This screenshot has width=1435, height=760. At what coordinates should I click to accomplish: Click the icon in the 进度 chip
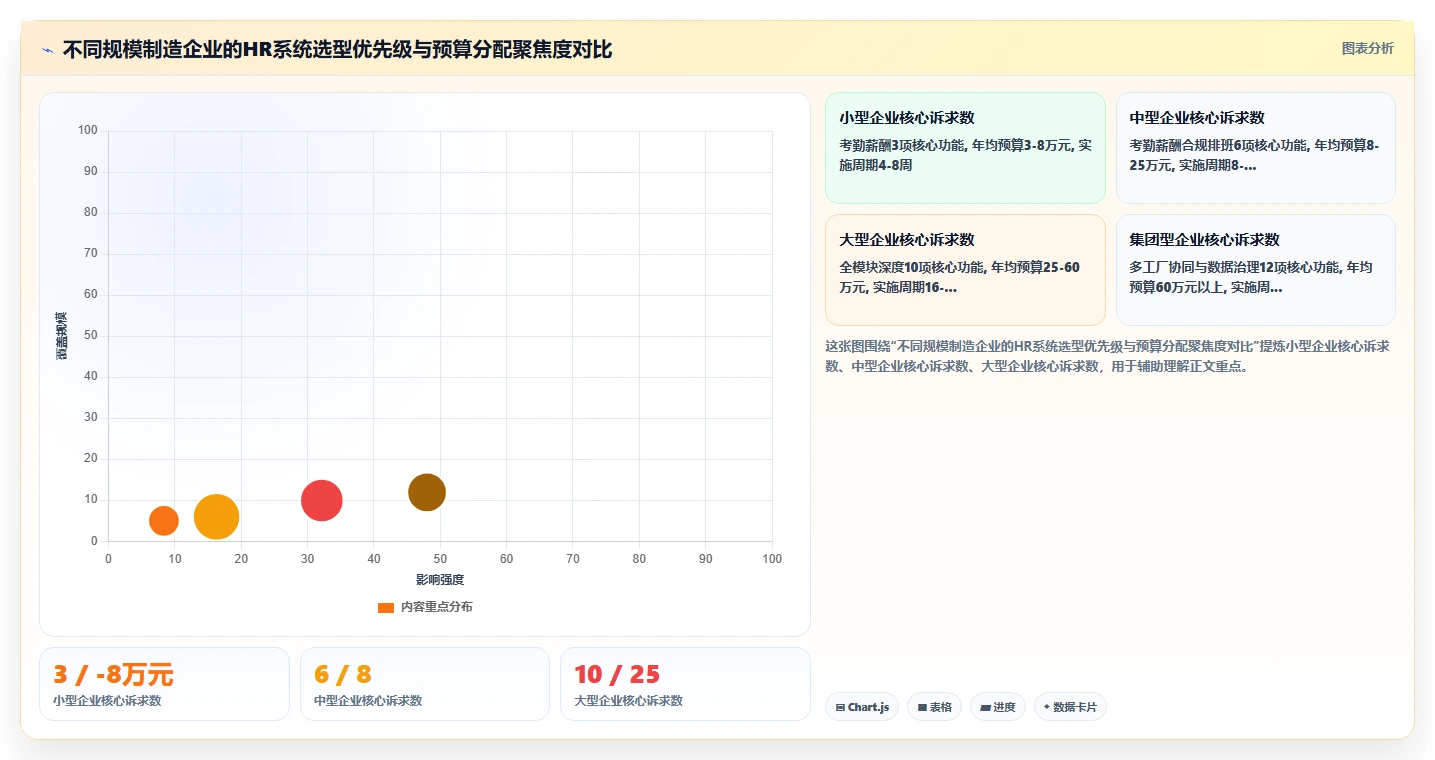tap(985, 707)
